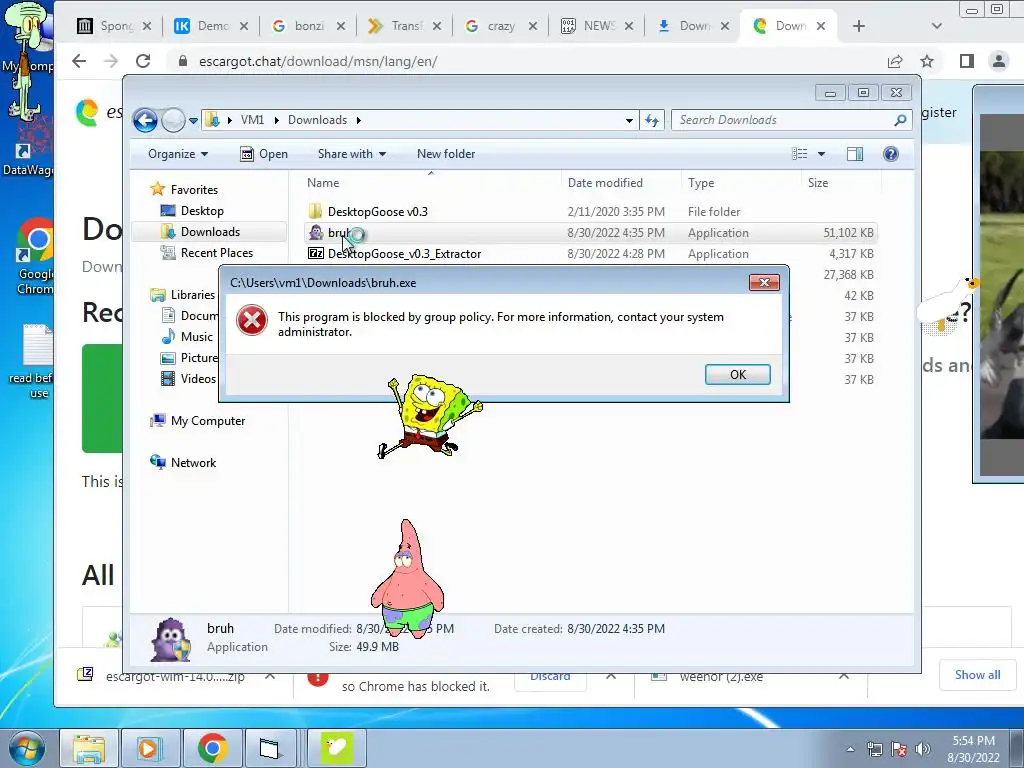Open Windows Explorer from taskbar
This screenshot has width=1024, height=768.
coord(89,748)
